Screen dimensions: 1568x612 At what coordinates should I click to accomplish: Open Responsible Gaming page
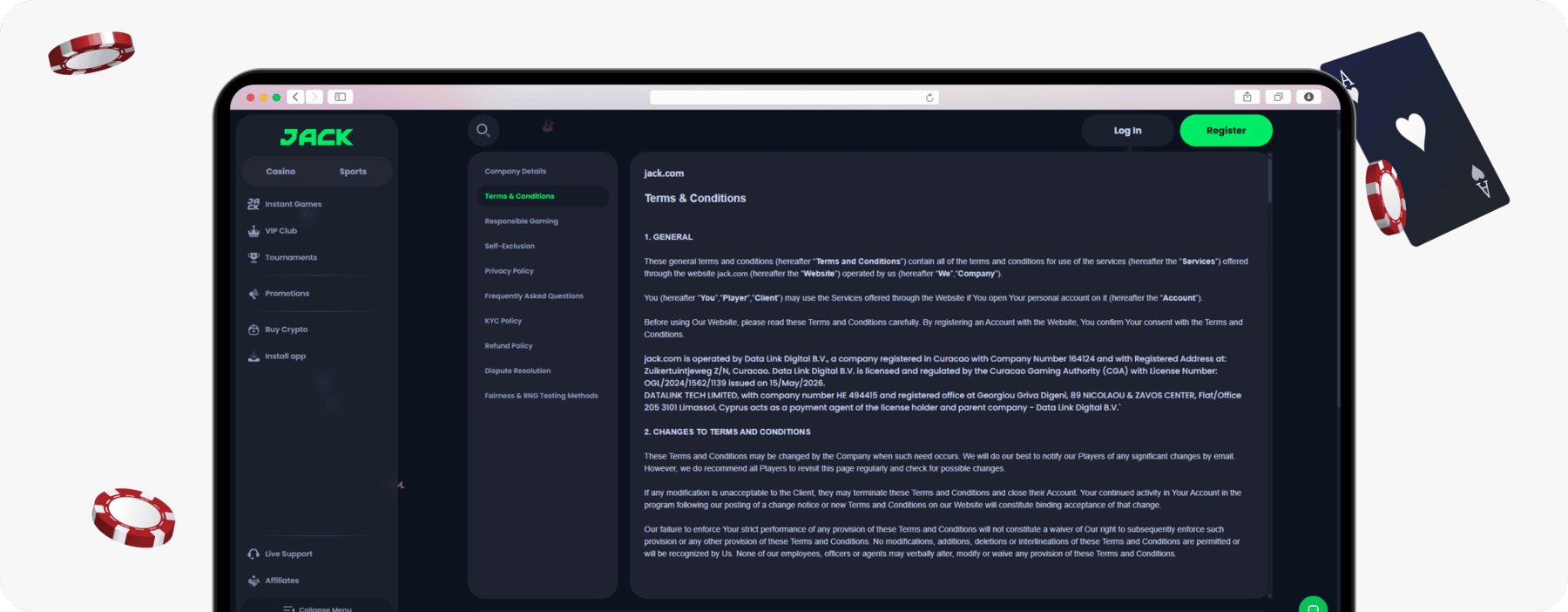(521, 221)
